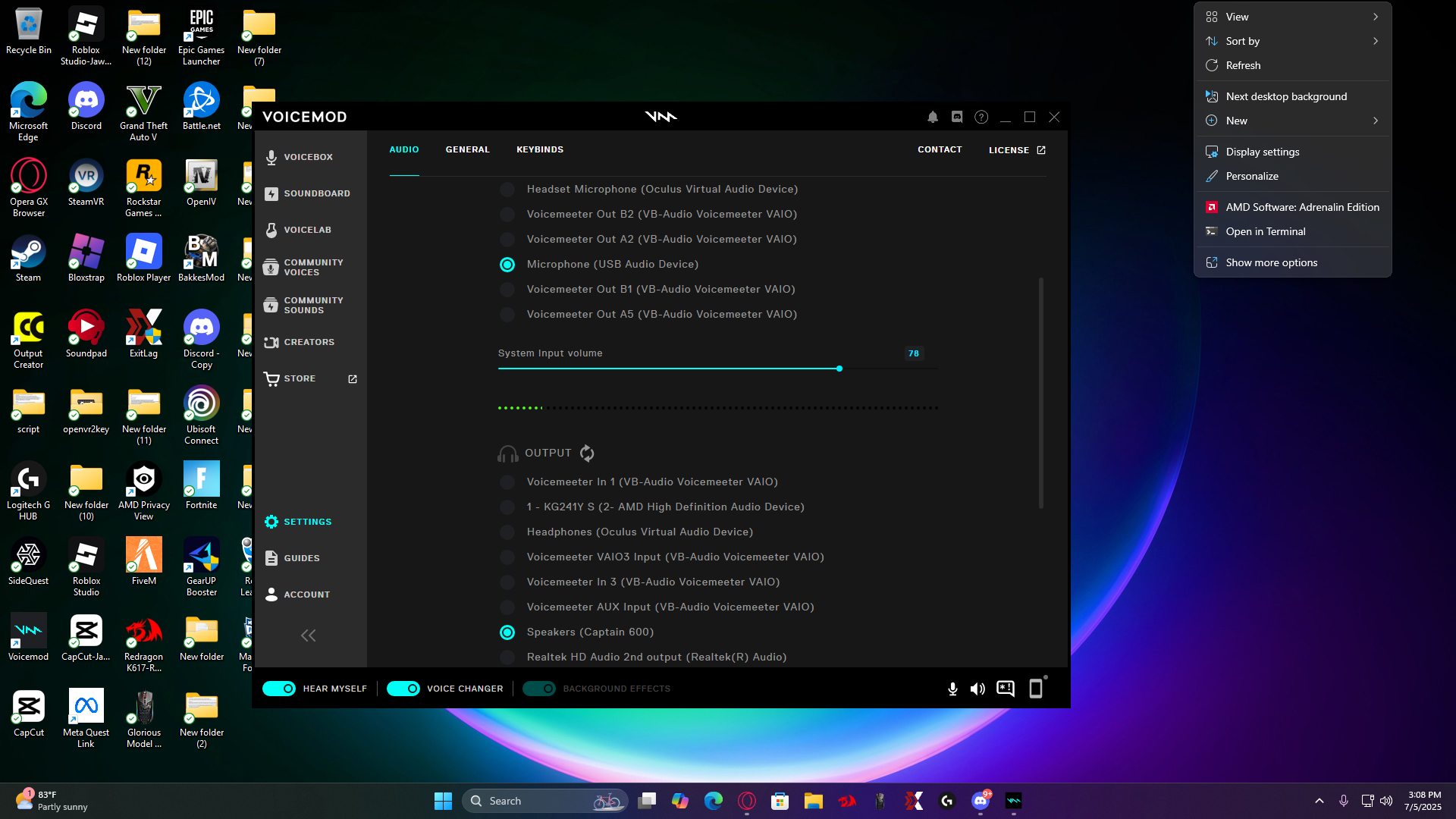Open the notifications bell icon in Voicemod

tap(933, 117)
